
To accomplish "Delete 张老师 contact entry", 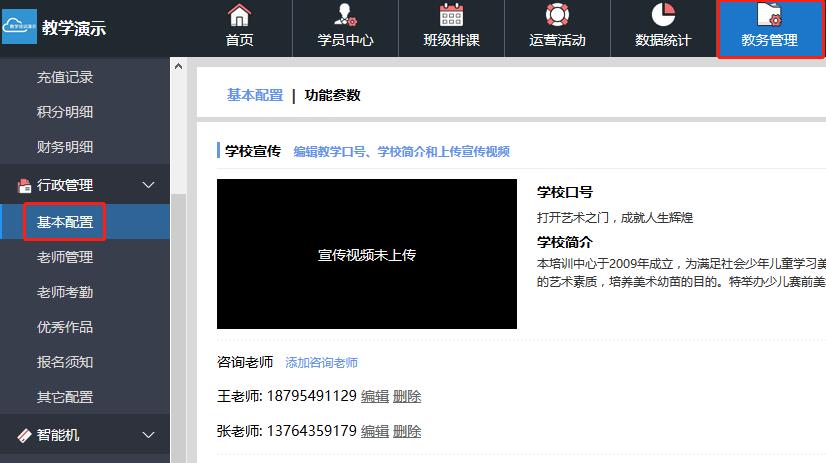I will coord(407,431).
